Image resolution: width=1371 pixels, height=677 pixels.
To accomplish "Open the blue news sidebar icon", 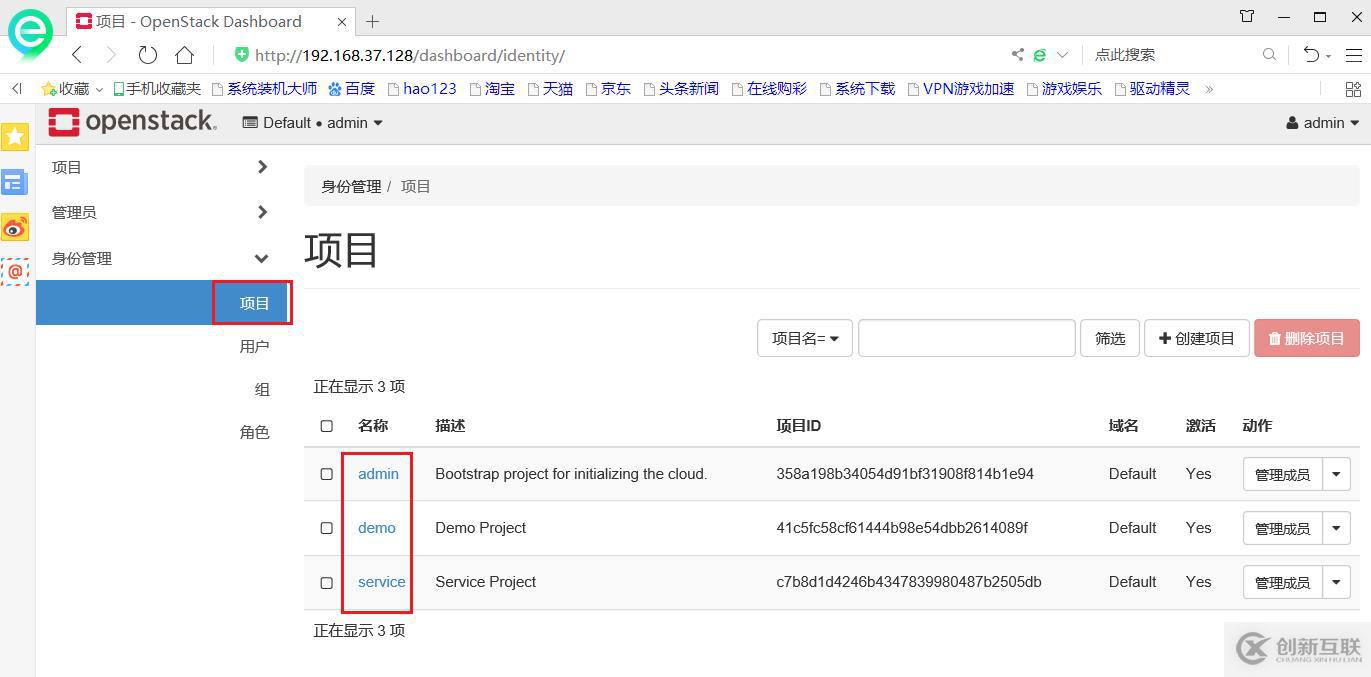I will tap(15, 182).
